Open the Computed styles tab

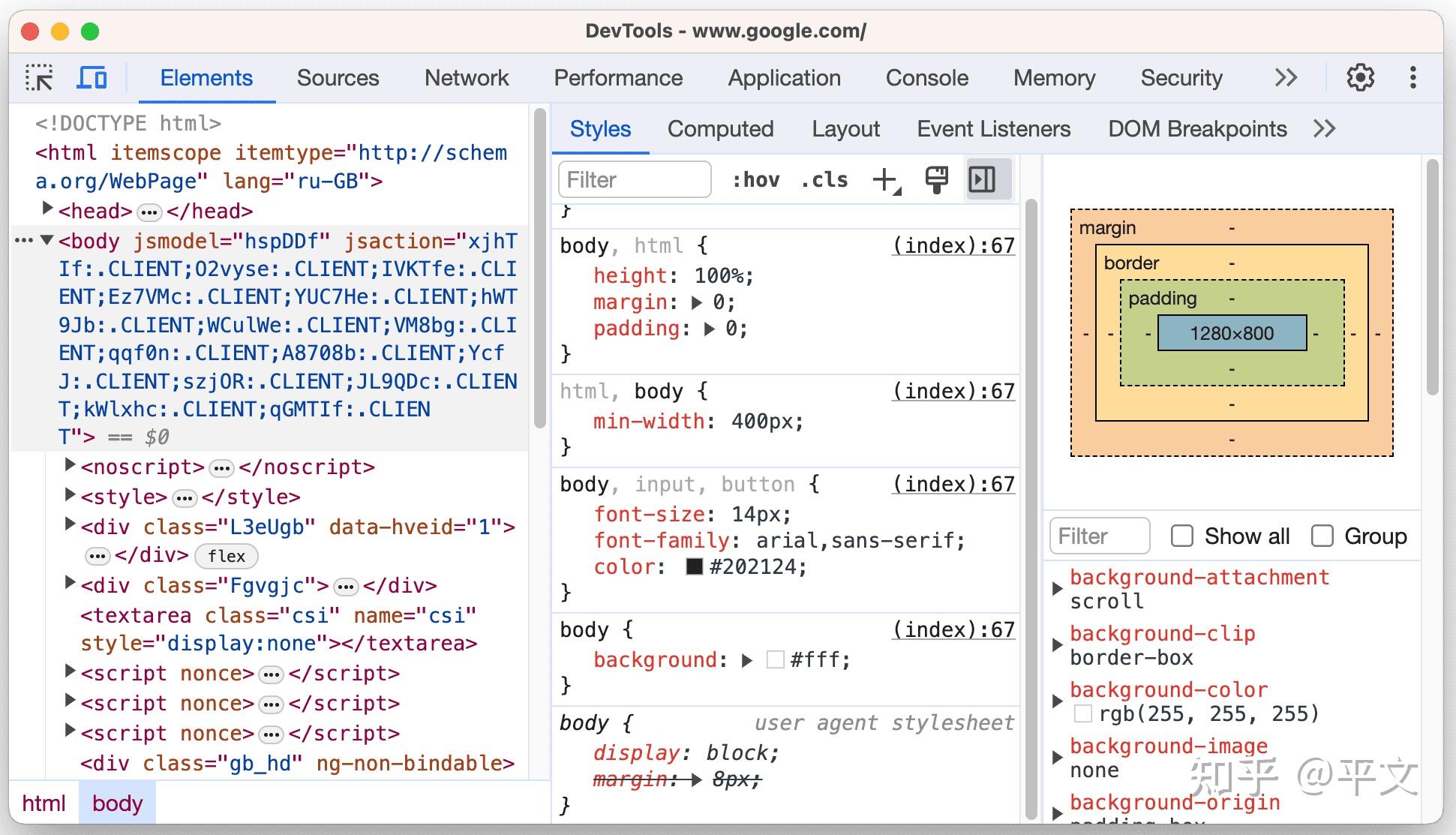coord(720,129)
